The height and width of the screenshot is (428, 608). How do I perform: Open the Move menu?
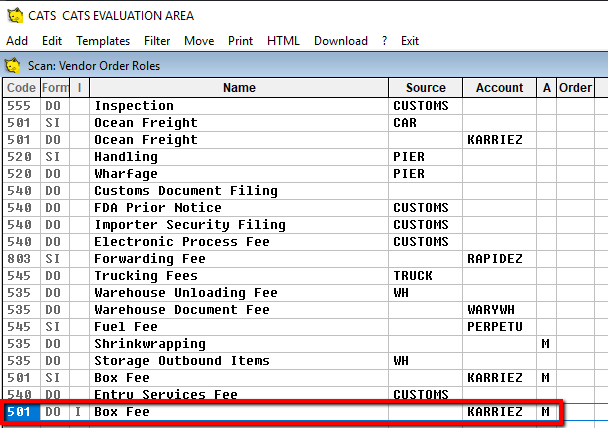coord(199,41)
